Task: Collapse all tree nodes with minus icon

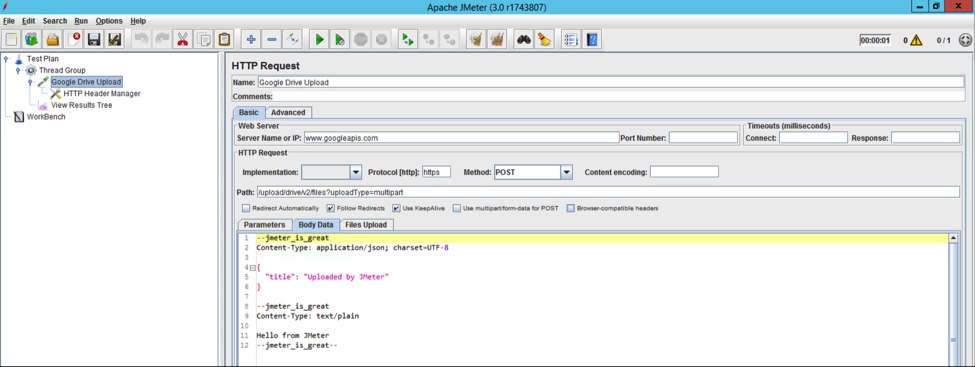Action: pos(272,40)
